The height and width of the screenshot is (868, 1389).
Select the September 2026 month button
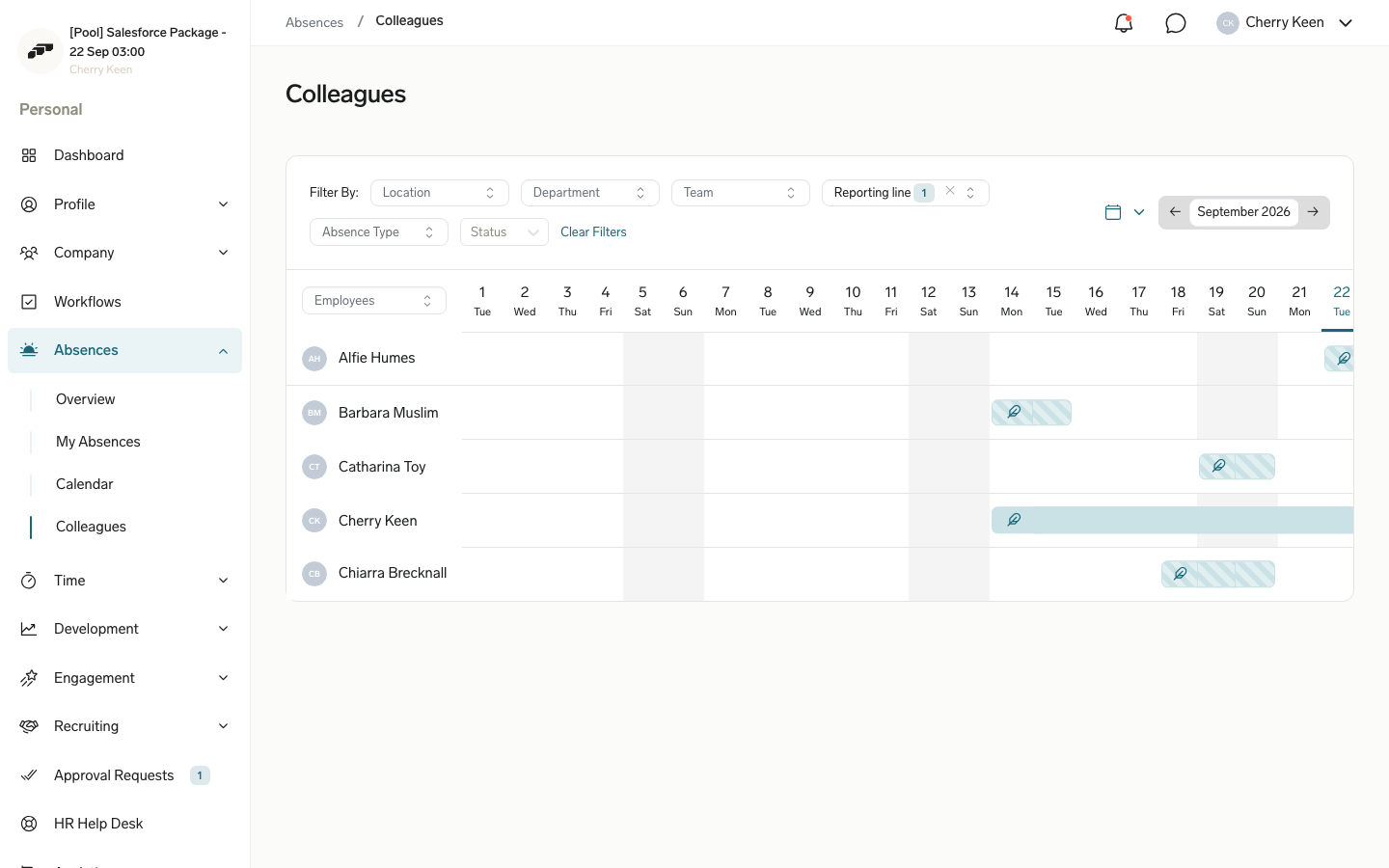[x=1243, y=212]
